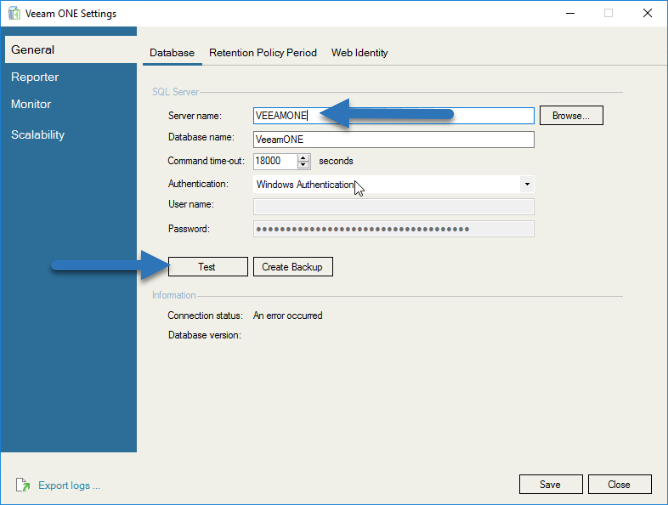
Task: Click the 'Information' group heading
Action: coord(174,295)
